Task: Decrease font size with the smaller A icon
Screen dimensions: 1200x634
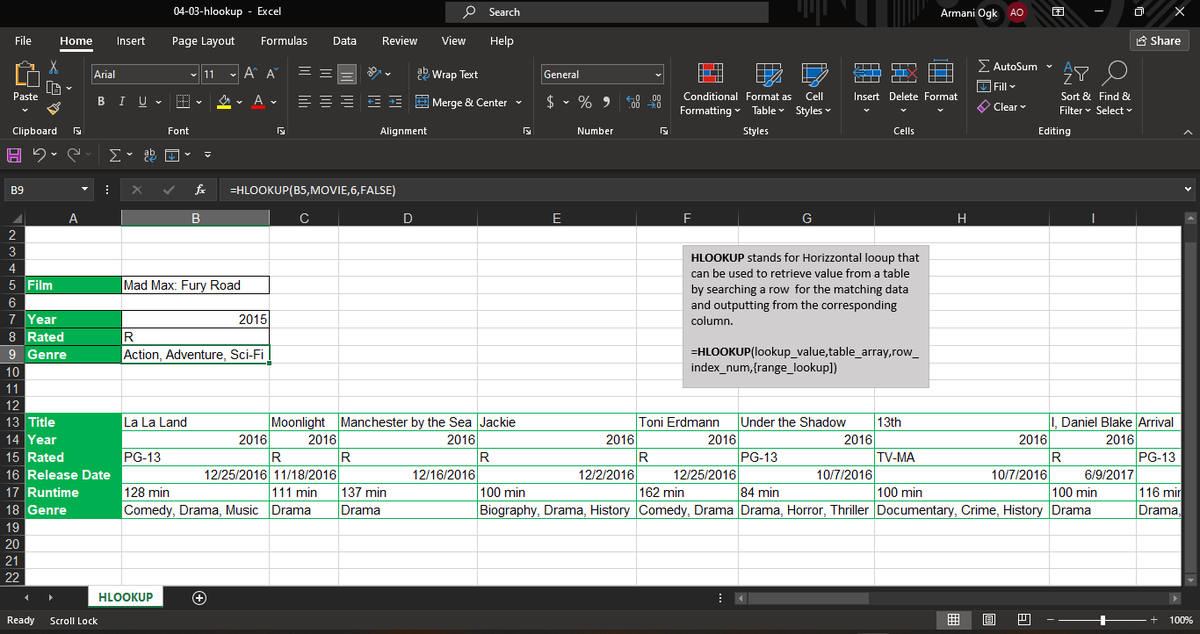Action: [272, 74]
